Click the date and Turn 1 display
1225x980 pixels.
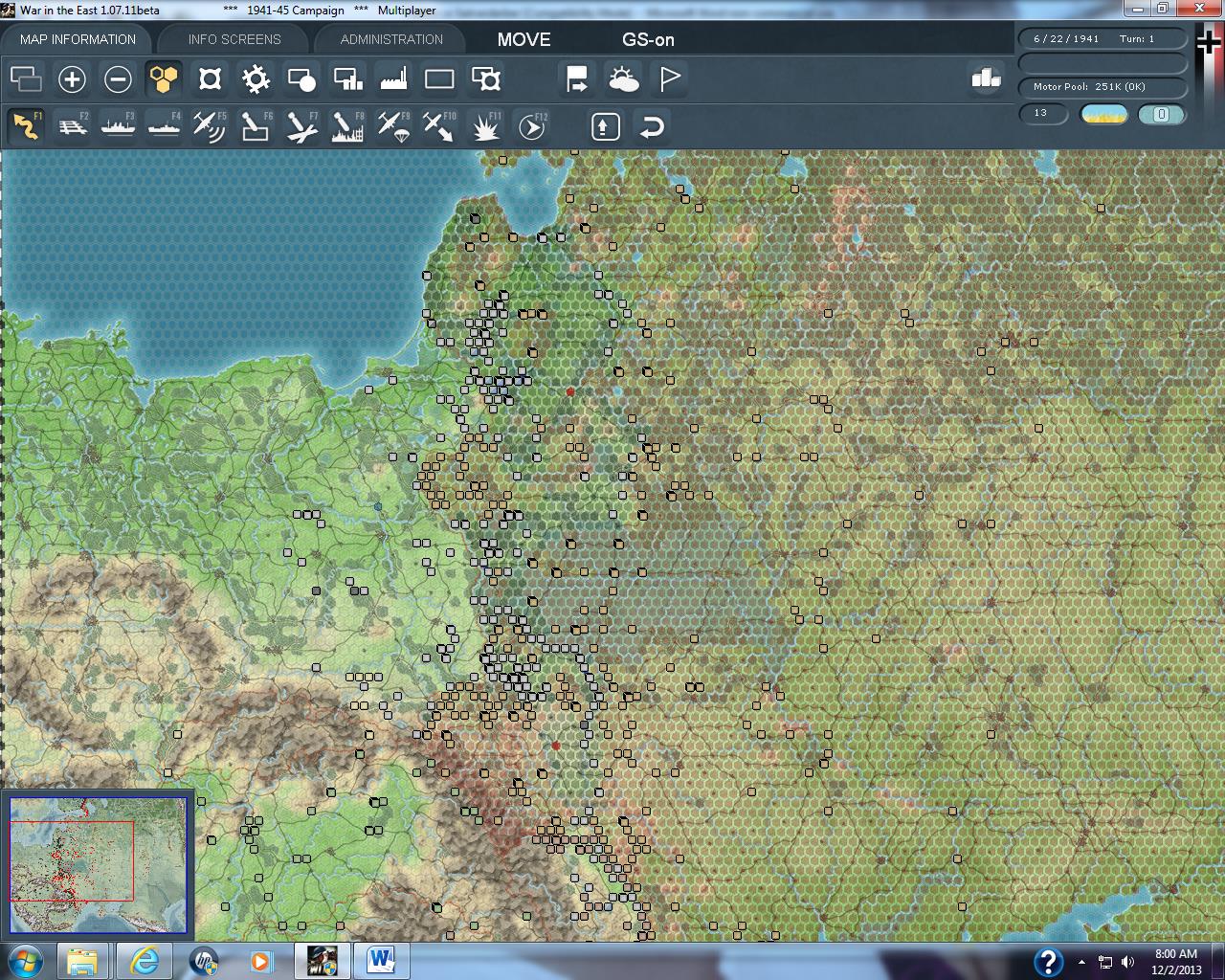click(1102, 38)
